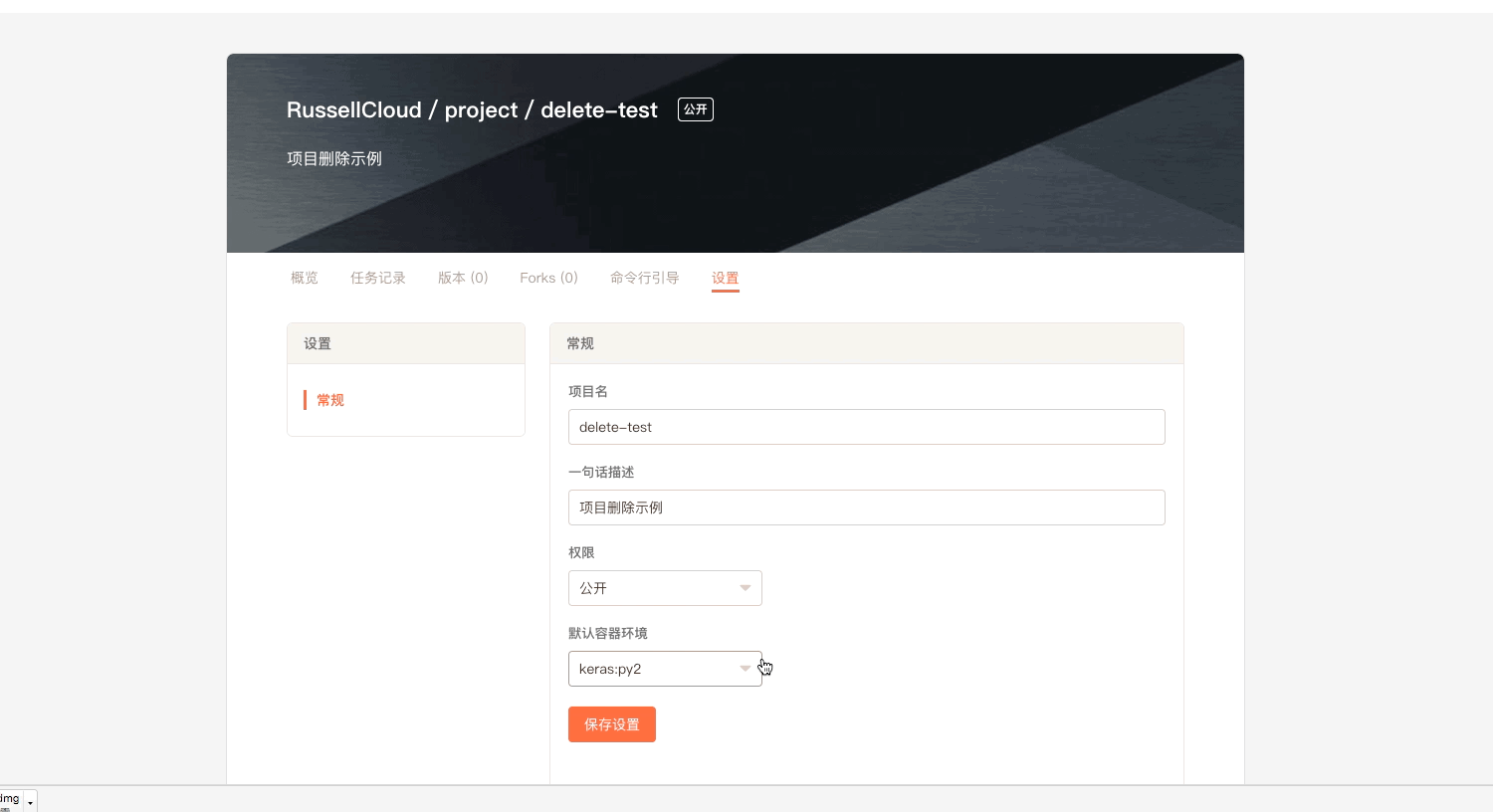Click RussellCloud in the breadcrumb title

click(353, 110)
